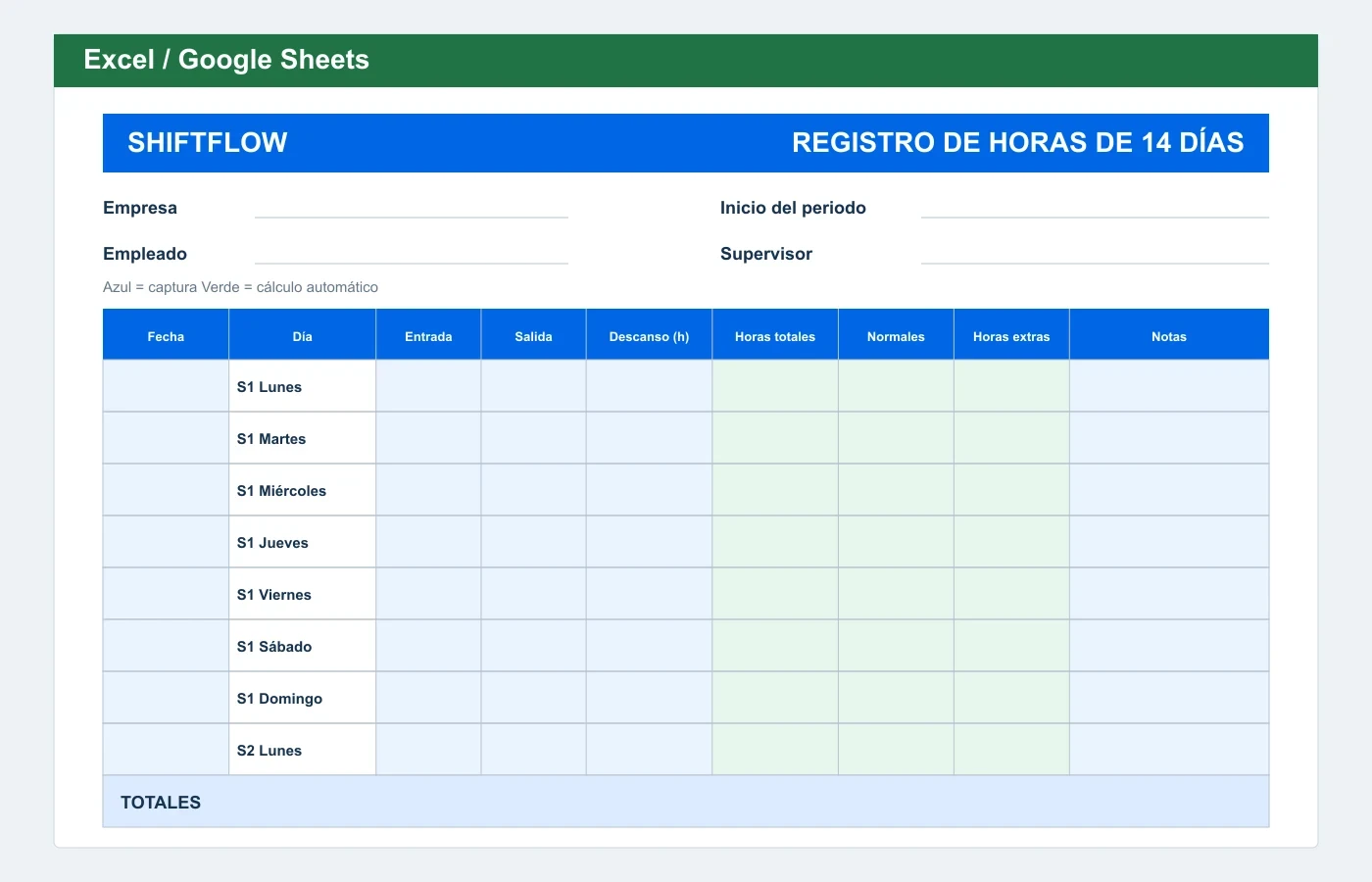Click the S1 Miércoles day cell
Screen dimensions: 1372x882
[x=302, y=490]
